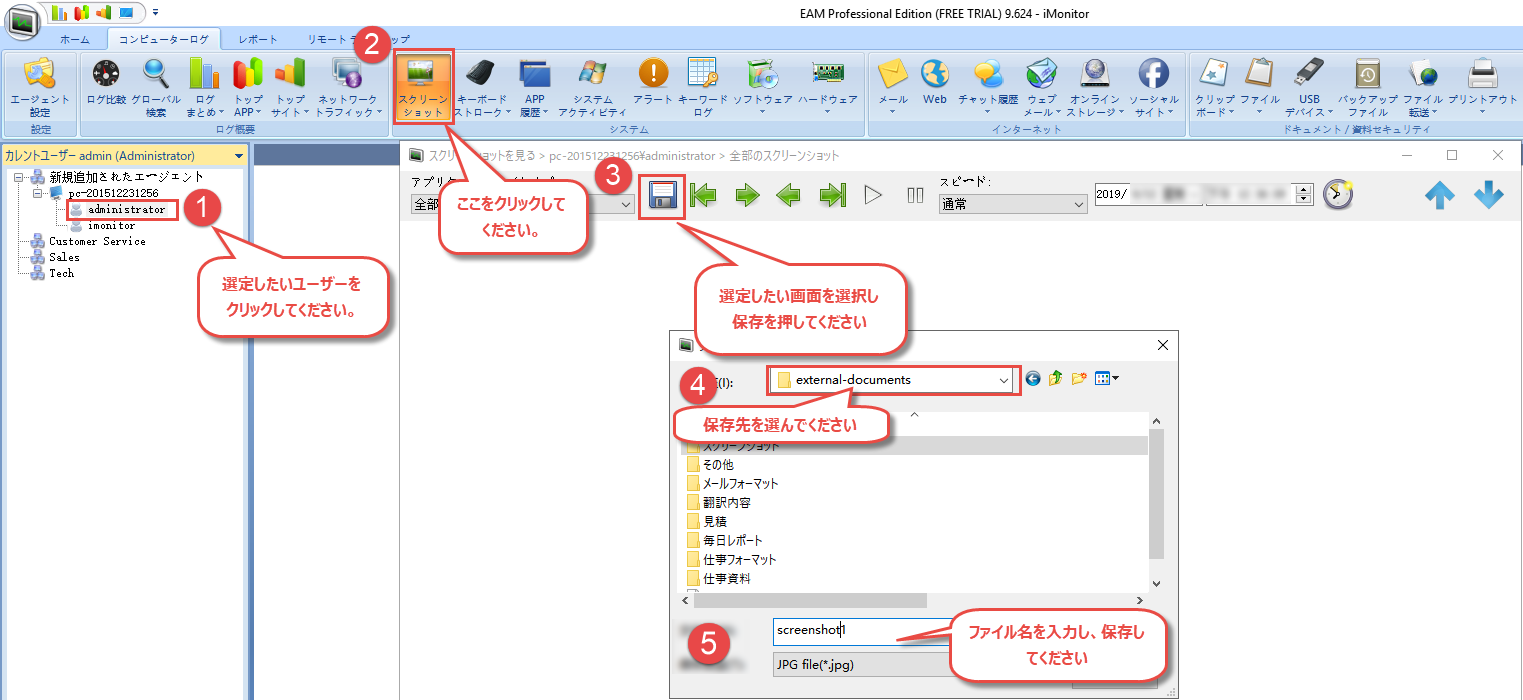The width and height of the screenshot is (1523, 700).
Task: Click the floppy disk save icon
Action: (662, 195)
